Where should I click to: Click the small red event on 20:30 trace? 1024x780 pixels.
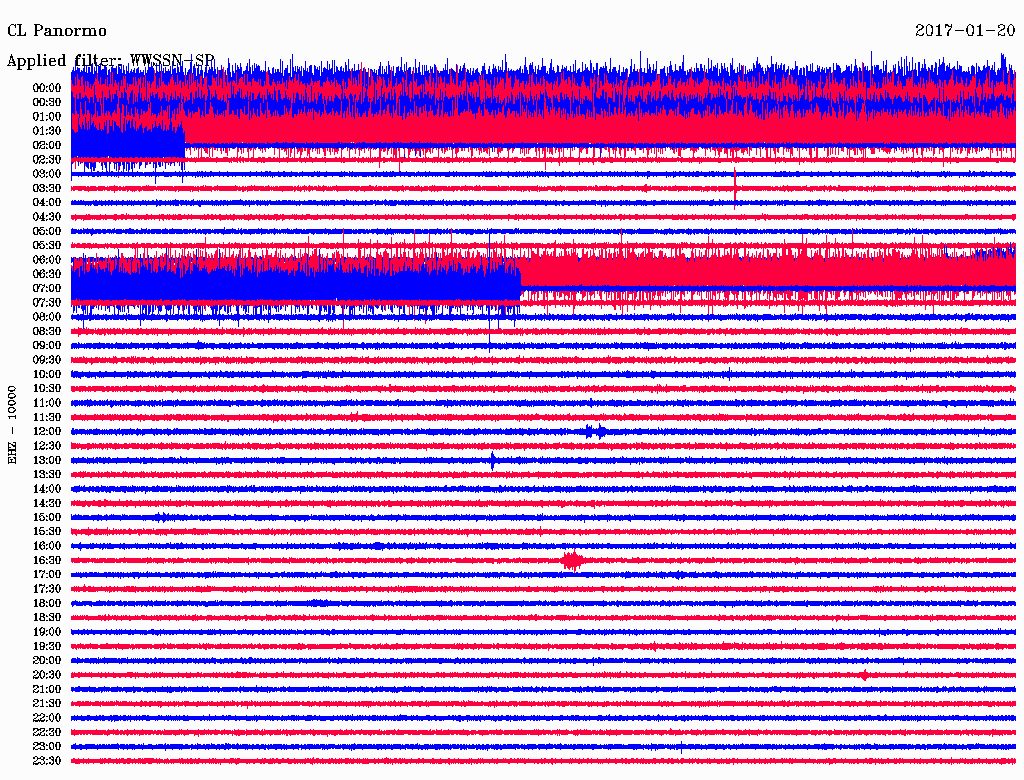pyautogui.click(x=864, y=675)
